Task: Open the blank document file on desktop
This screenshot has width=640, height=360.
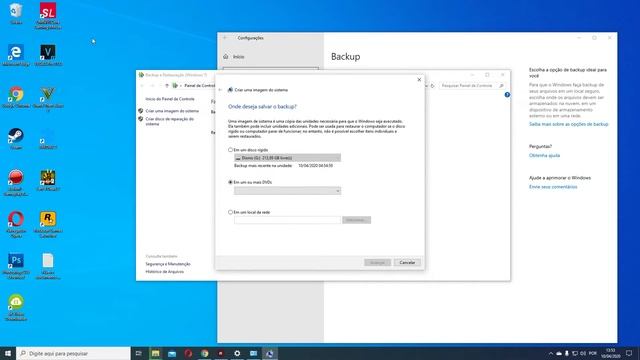Action: [48, 266]
